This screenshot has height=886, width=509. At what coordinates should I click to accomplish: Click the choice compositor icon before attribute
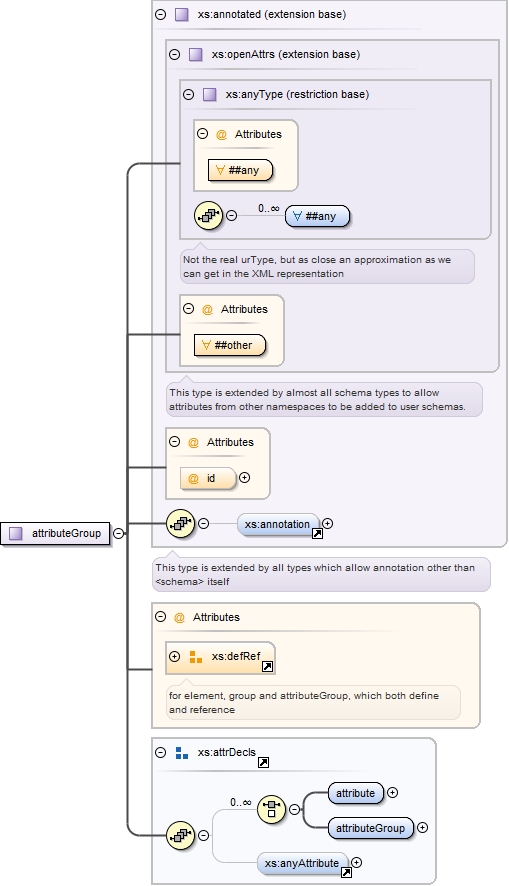272,809
